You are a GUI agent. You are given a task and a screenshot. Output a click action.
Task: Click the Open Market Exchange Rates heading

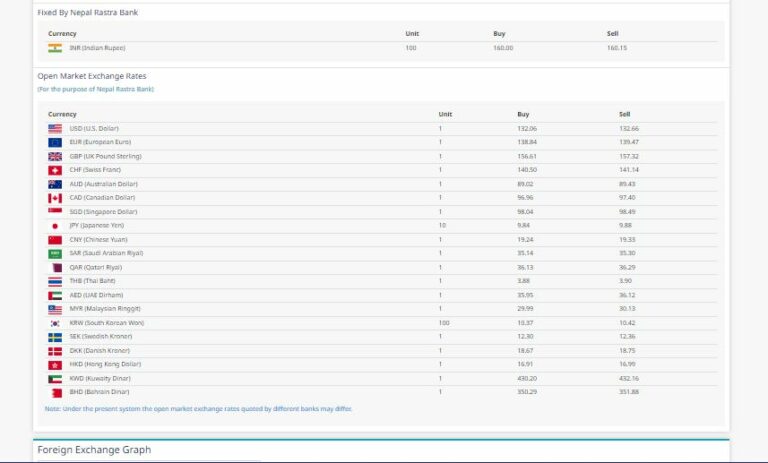pyautogui.click(x=92, y=76)
